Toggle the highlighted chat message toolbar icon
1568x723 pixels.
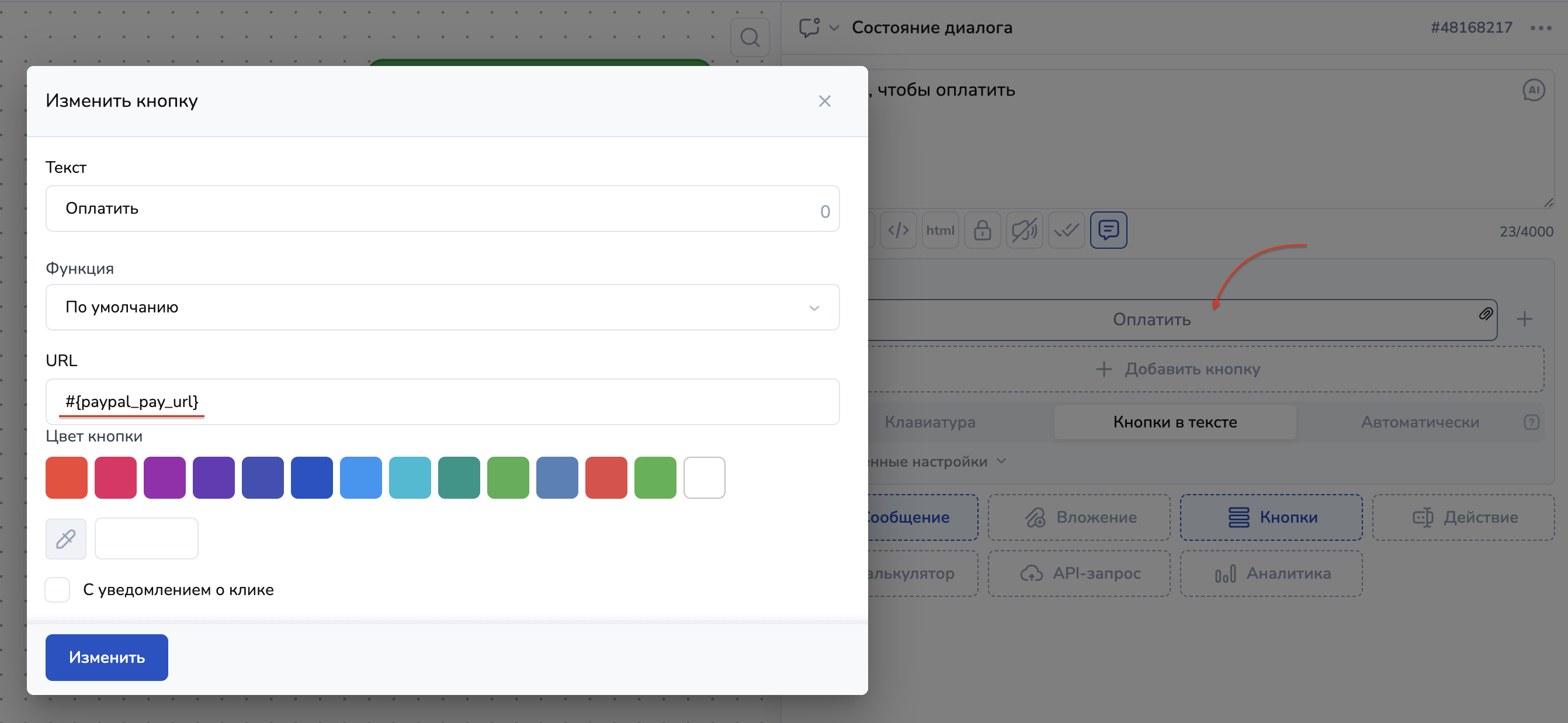pyautogui.click(x=1108, y=230)
